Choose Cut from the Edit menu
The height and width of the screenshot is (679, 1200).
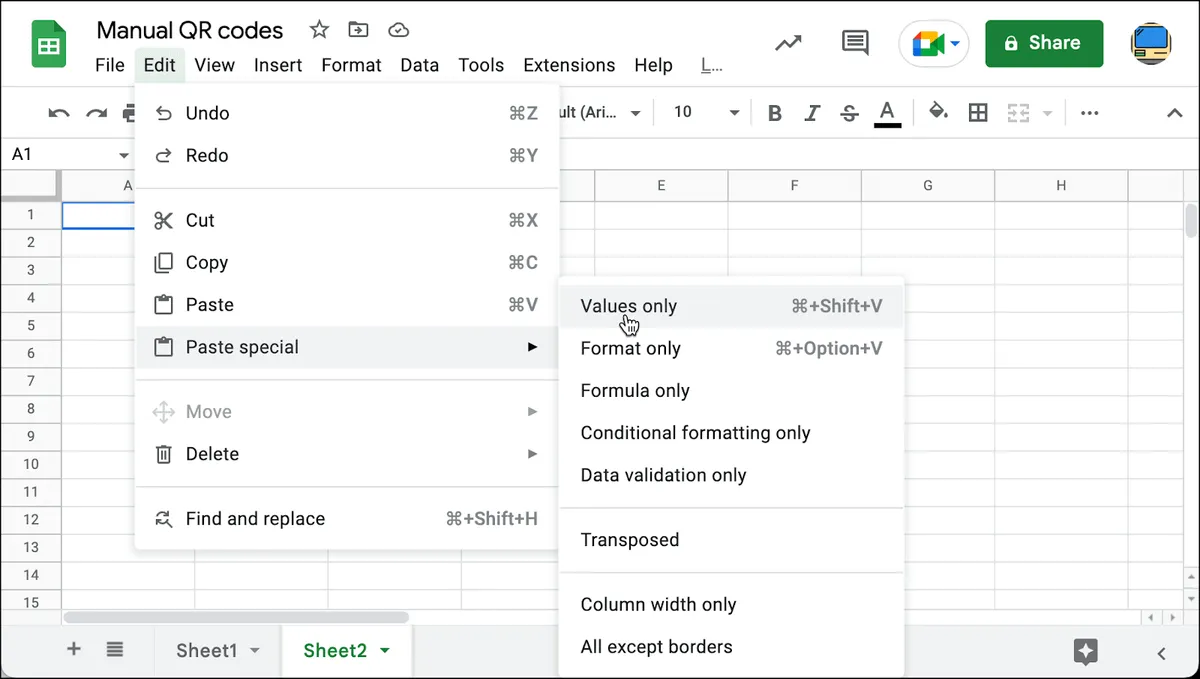(346, 220)
